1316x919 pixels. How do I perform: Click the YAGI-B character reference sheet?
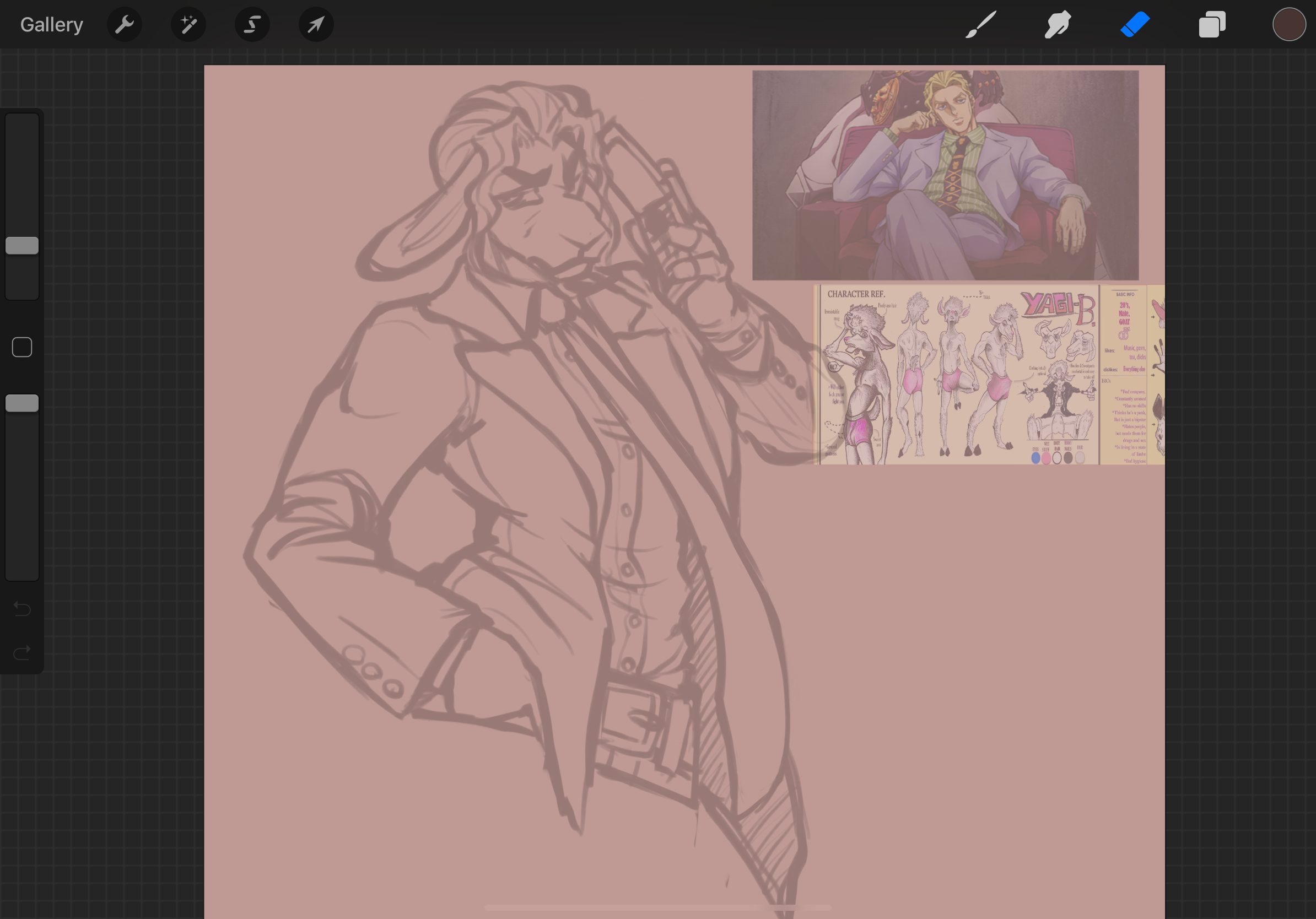[957, 375]
